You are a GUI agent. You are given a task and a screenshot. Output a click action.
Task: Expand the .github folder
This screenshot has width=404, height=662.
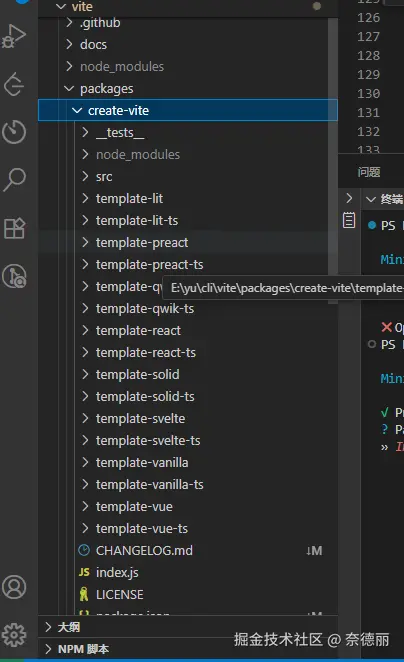coord(70,22)
